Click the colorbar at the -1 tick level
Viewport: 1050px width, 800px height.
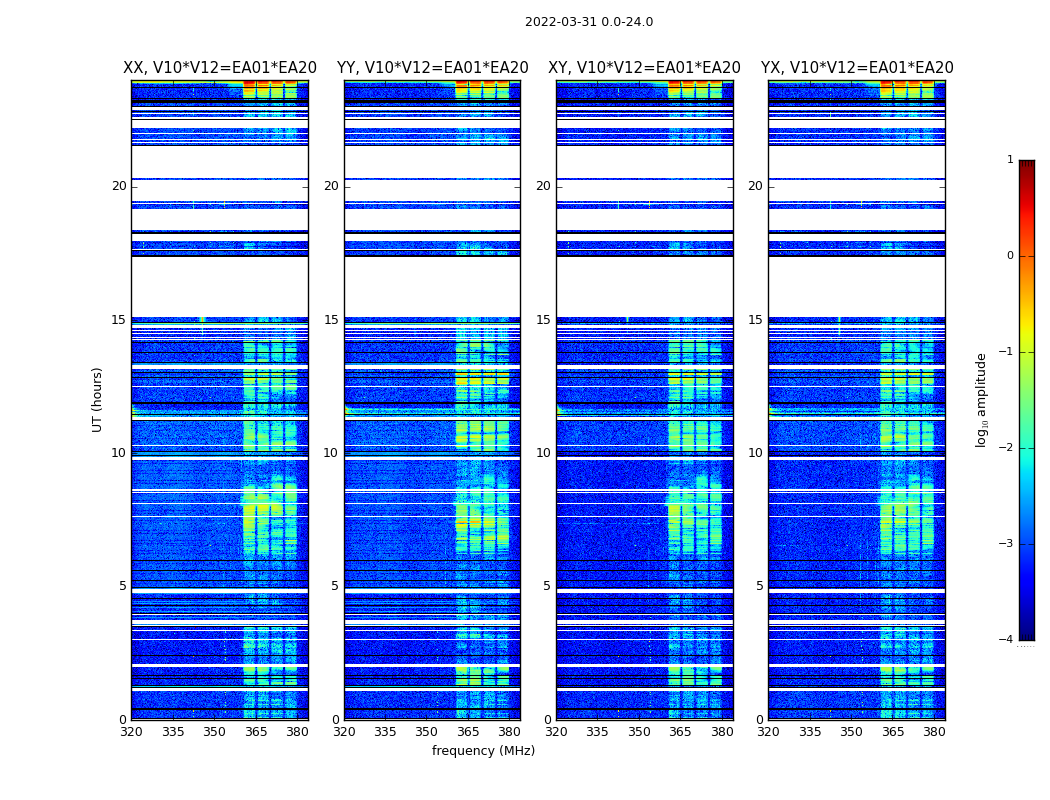1027,352
